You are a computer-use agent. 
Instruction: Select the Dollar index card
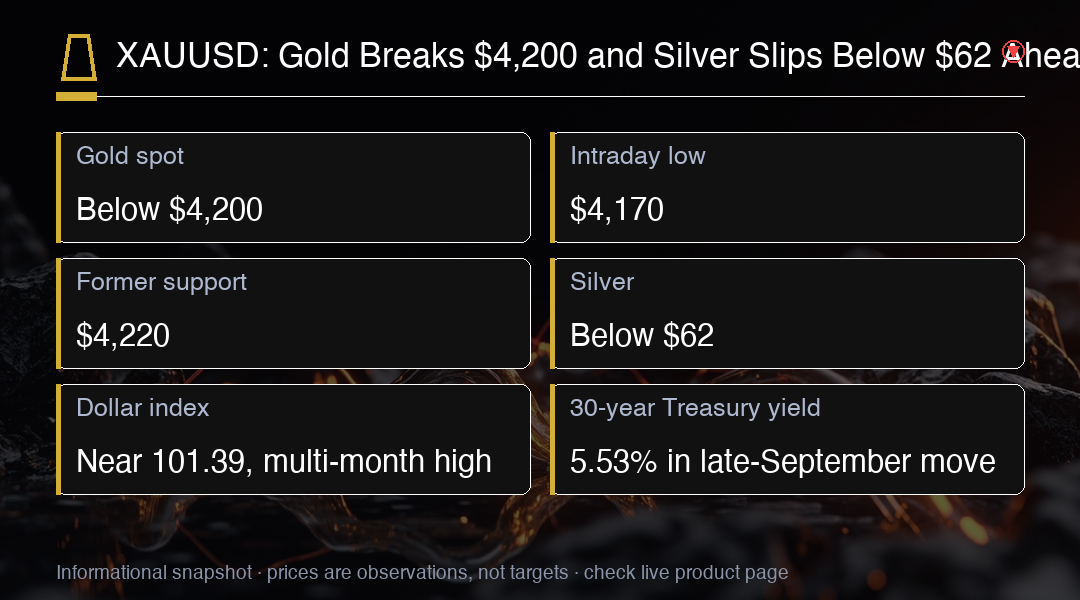click(293, 439)
